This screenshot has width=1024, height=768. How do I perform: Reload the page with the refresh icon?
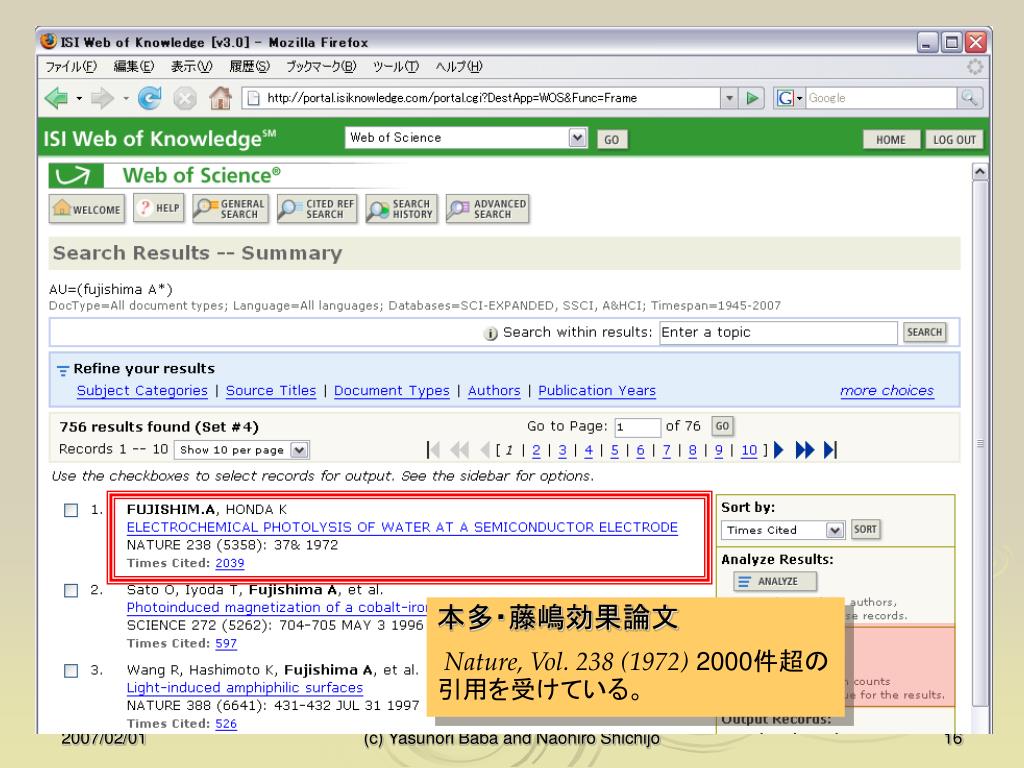tap(150, 98)
